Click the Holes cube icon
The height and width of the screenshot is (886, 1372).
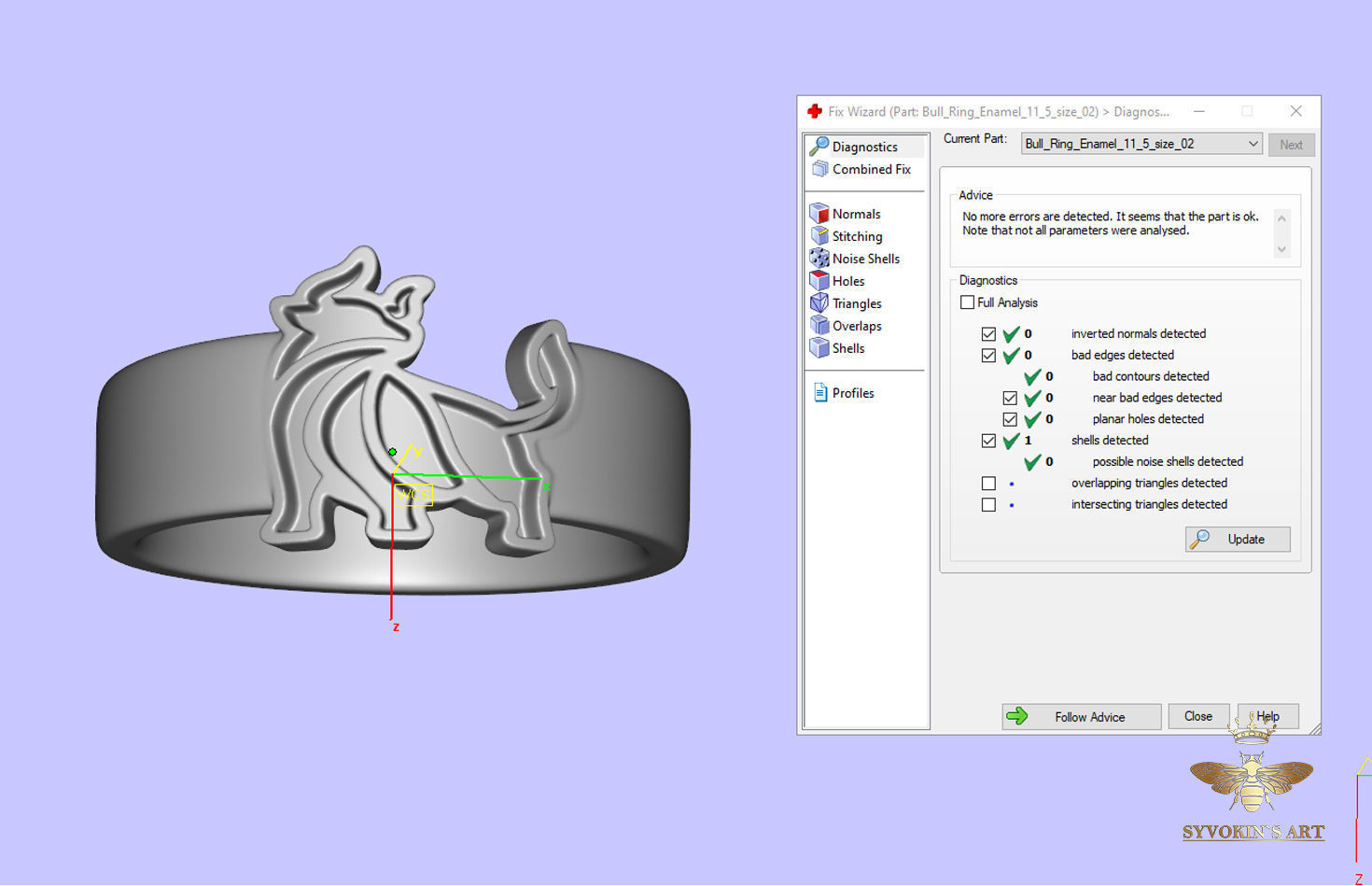tap(819, 281)
